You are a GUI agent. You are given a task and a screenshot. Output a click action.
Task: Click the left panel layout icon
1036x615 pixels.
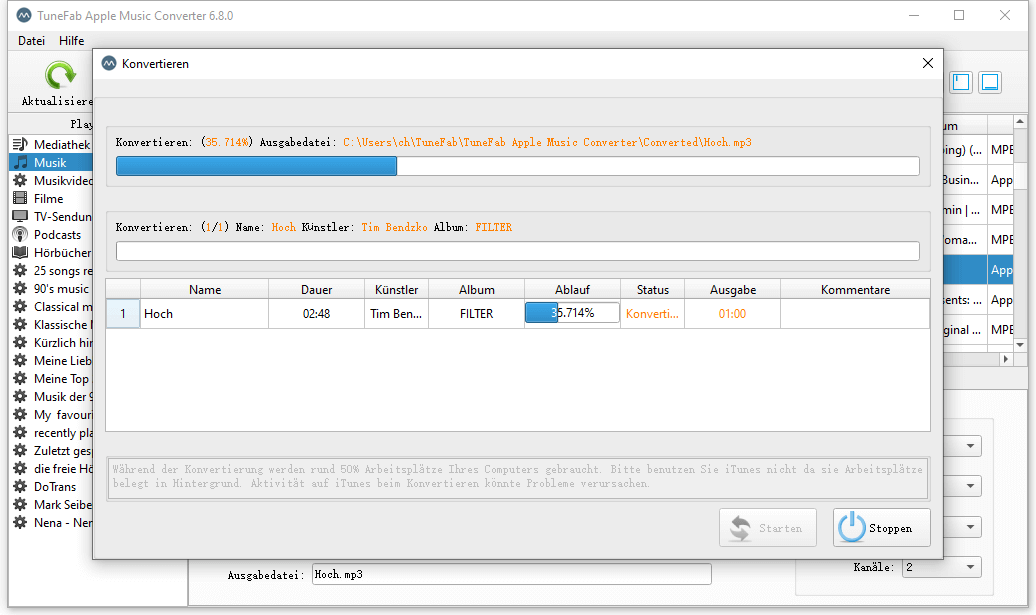(961, 82)
